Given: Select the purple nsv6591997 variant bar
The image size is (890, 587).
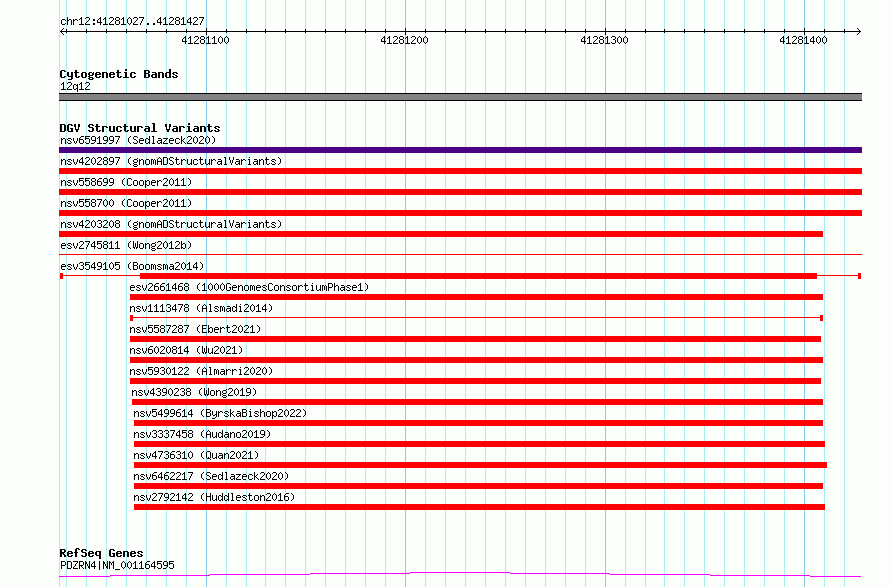Looking at the screenshot, I should coord(460,150).
